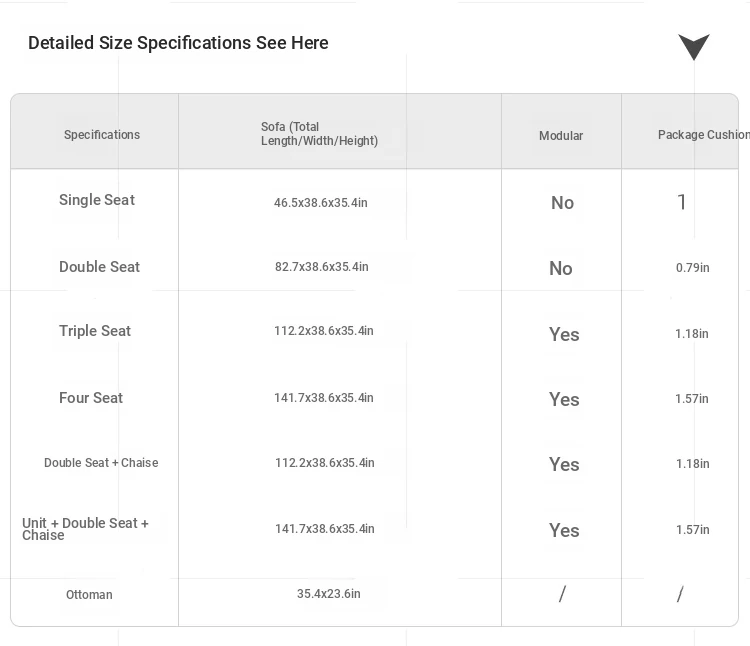The image size is (750, 646).
Task: Click the Triple Seat row label
Action: (x=95, y=331)
